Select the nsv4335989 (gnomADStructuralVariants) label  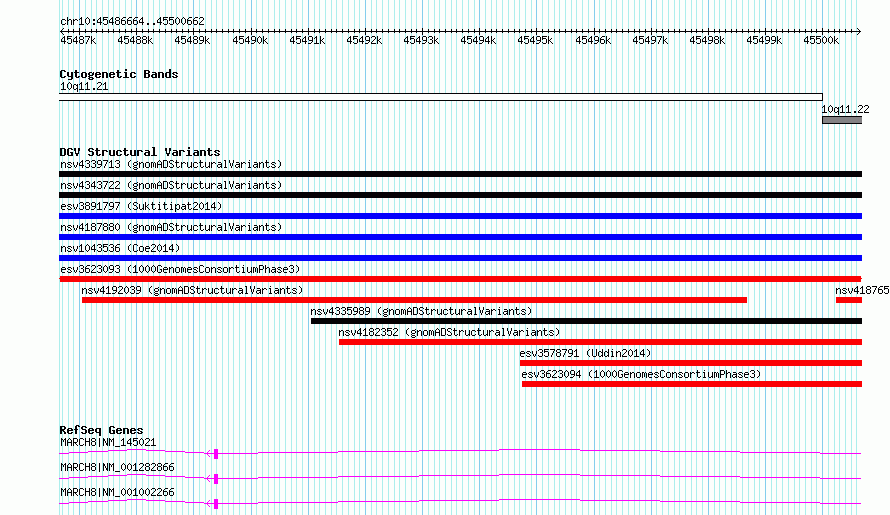(421, 311)
